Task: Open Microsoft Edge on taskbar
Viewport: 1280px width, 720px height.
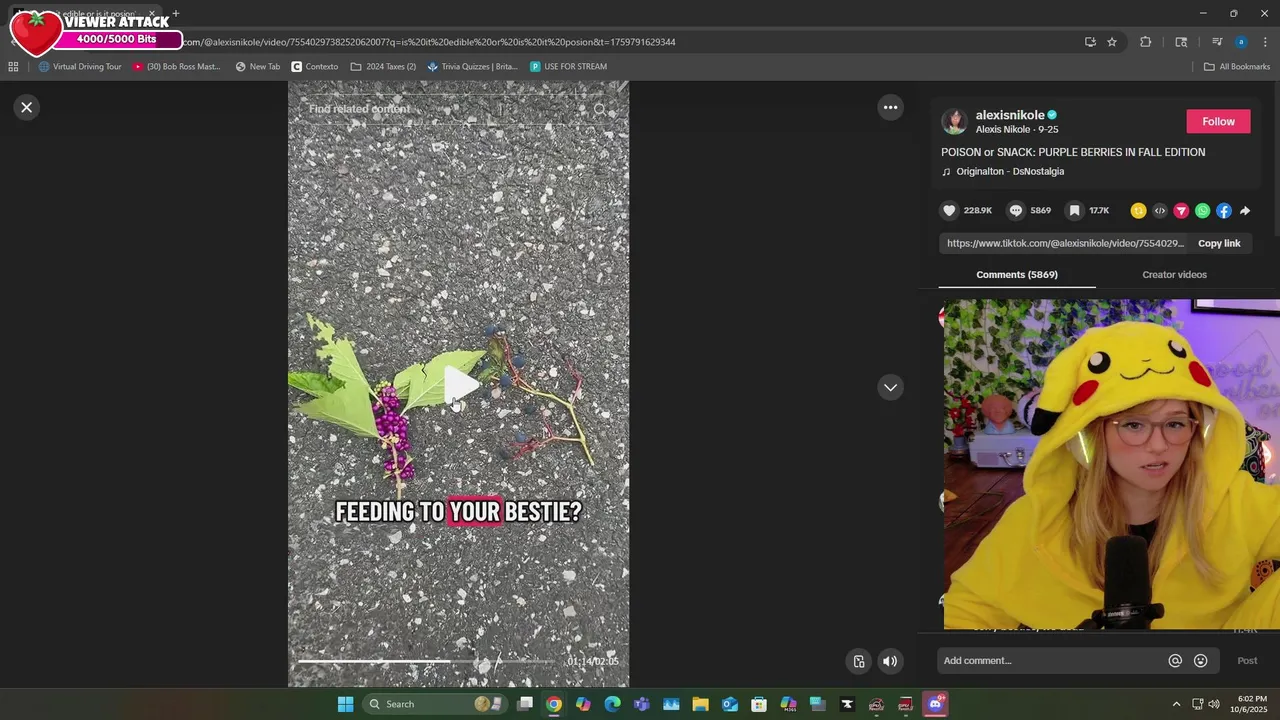Action: [x=613, y=704]
